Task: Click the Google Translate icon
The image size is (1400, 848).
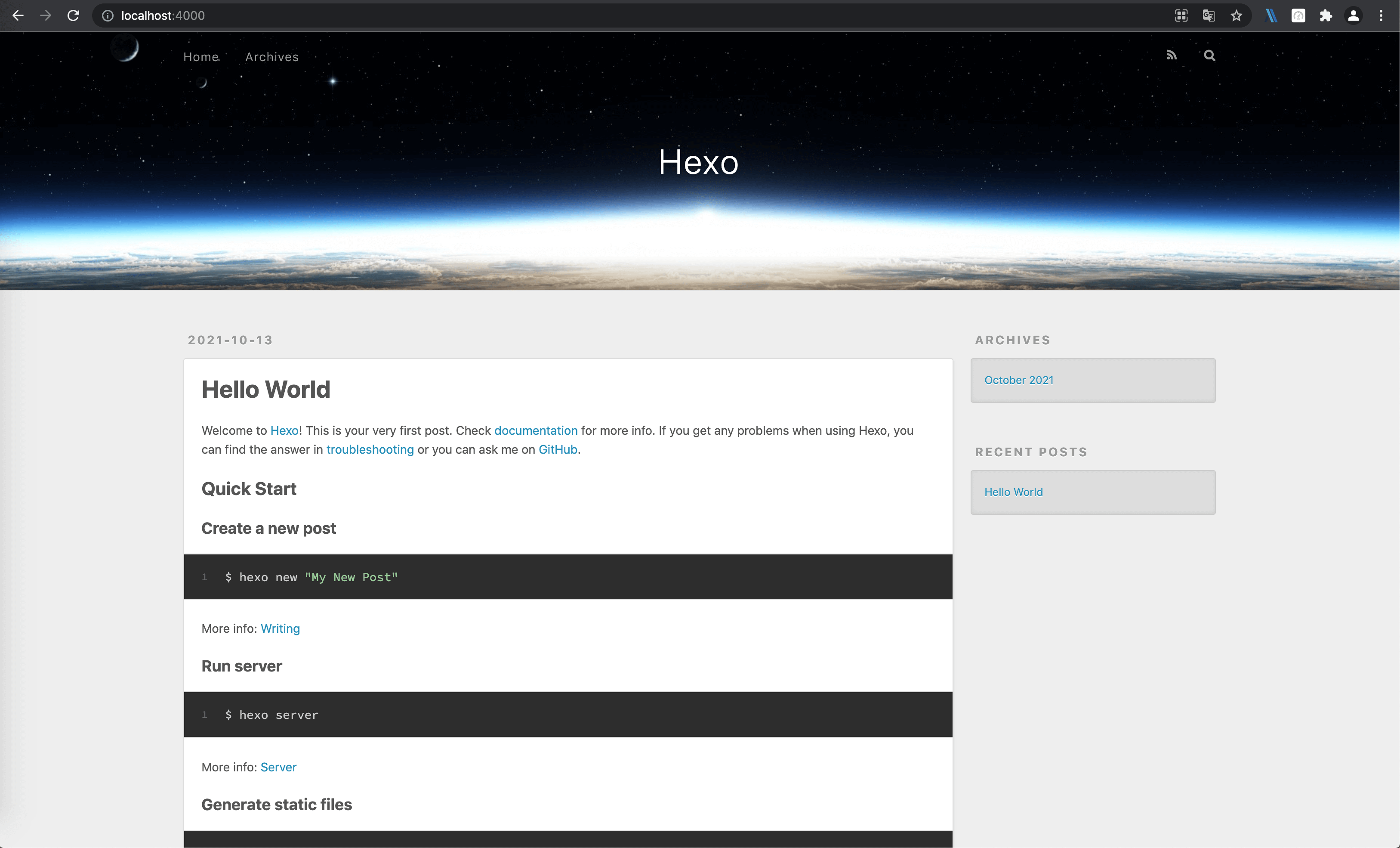Action: pyautogui.click(x=1209, y=15)
